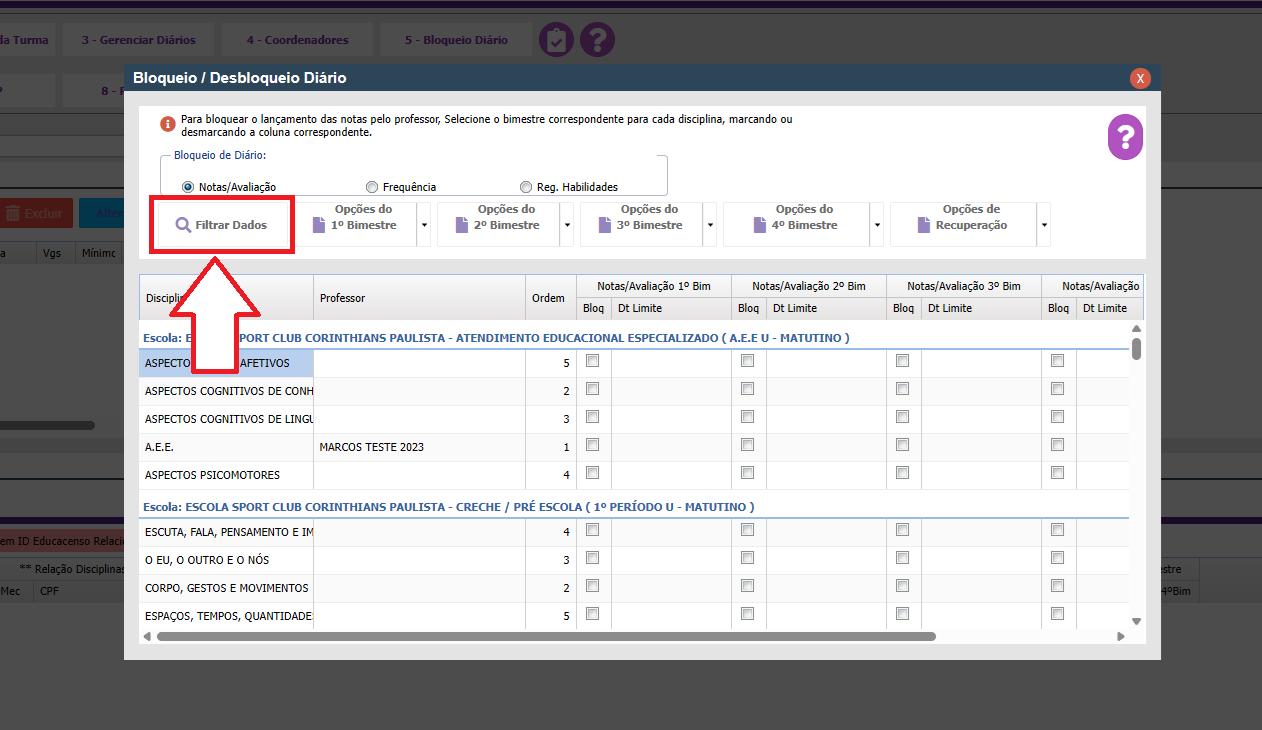The image size is (1262, 730).
Task: Check 1º Bim Bloq box for A.E.E. row
Action: (593, 445)
